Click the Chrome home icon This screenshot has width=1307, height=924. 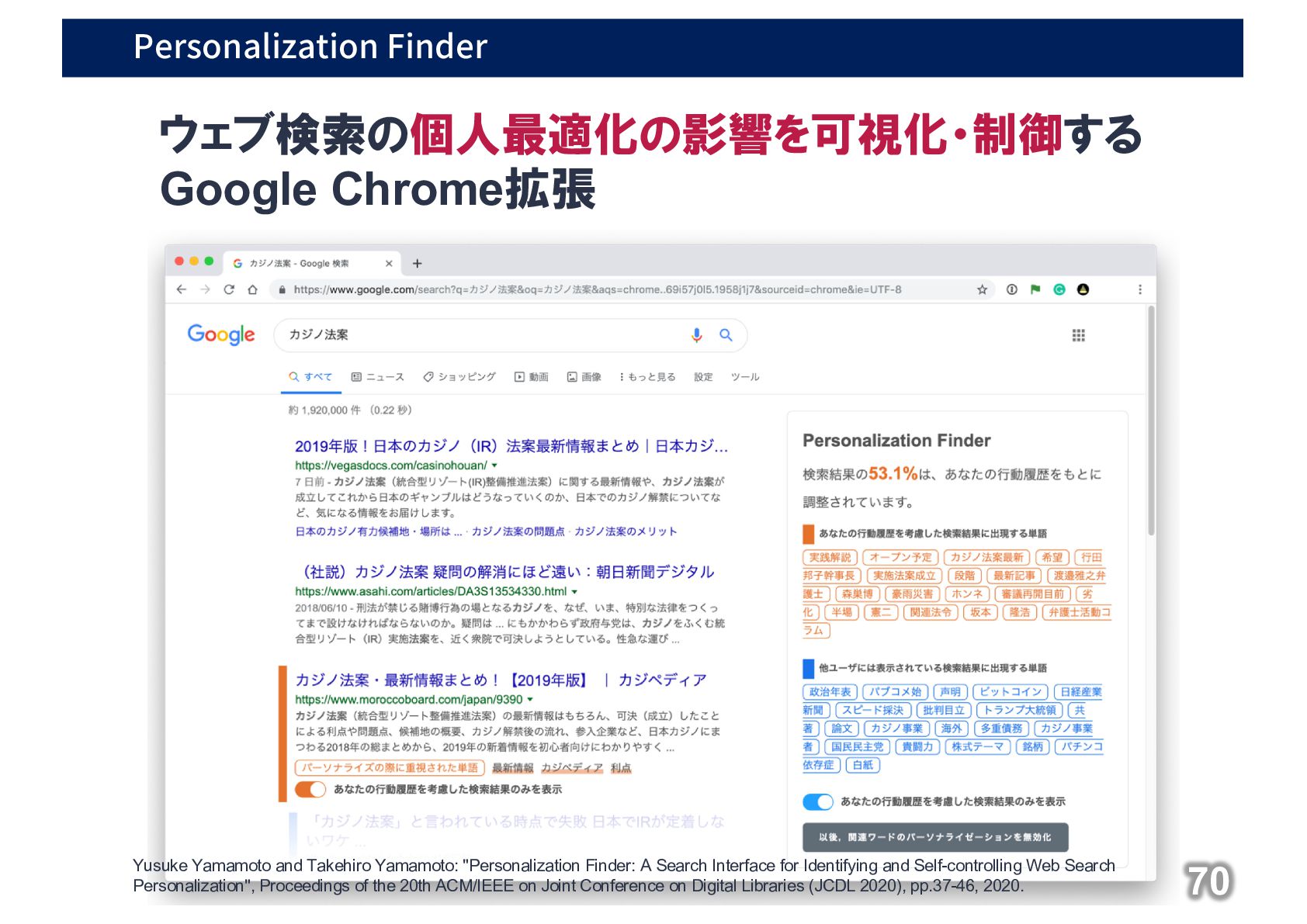click(252, 289)
